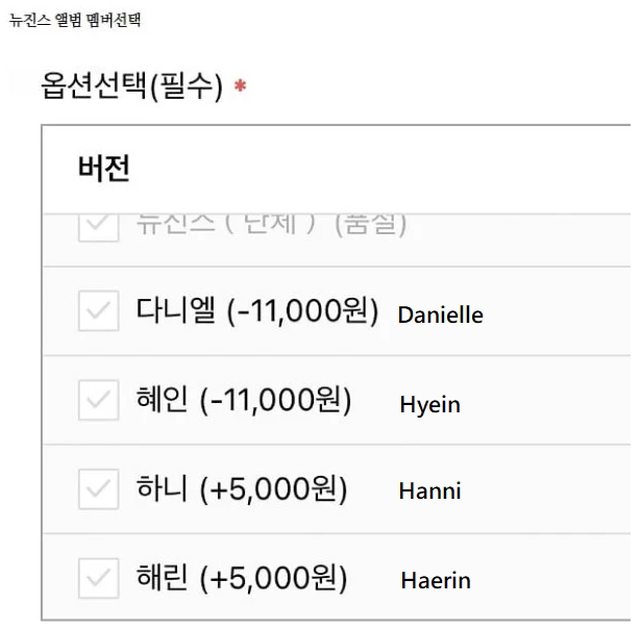The height and width of the screenshot is (630, 641).
Task: Click the sold-out 뉴진스 group checkbox
Action: [x=98, y=226]
